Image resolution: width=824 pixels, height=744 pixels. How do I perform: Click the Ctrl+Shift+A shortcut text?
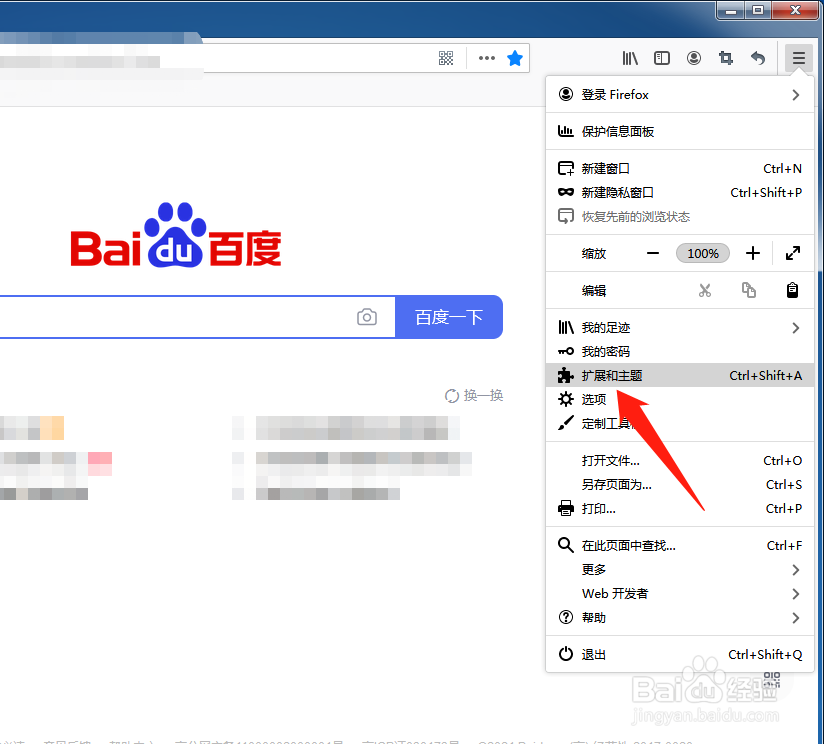(x=766, y=376)
